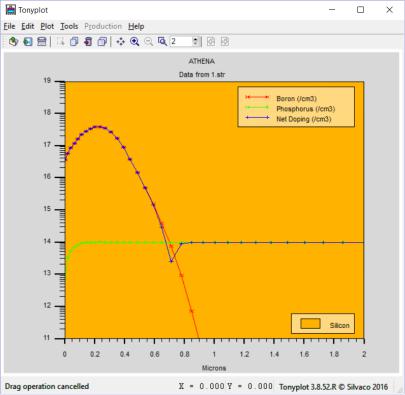Viewport: 405px width, 395px height.
Task: Open the Plot menu
Action: click(47, 26)
